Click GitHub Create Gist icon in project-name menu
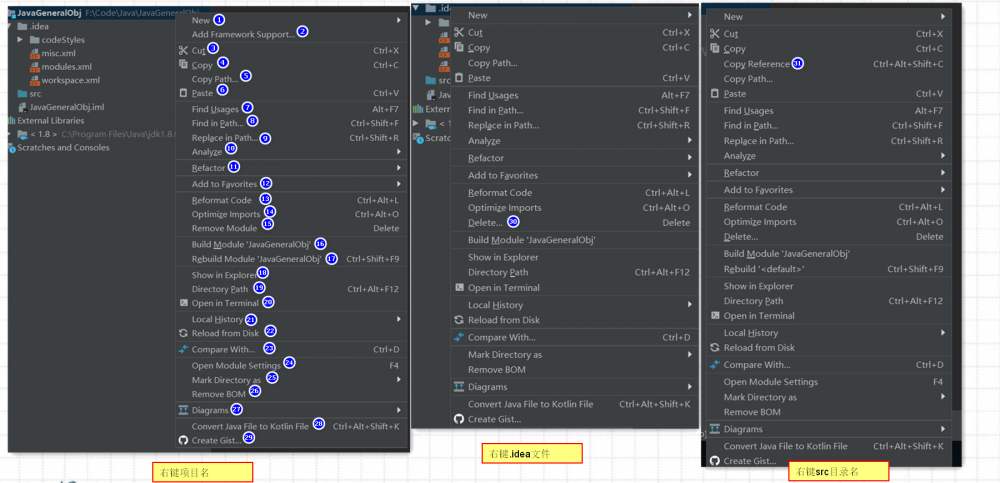Screen dimensions: 1000x483 pyautogui.click(x=183, y=440)
